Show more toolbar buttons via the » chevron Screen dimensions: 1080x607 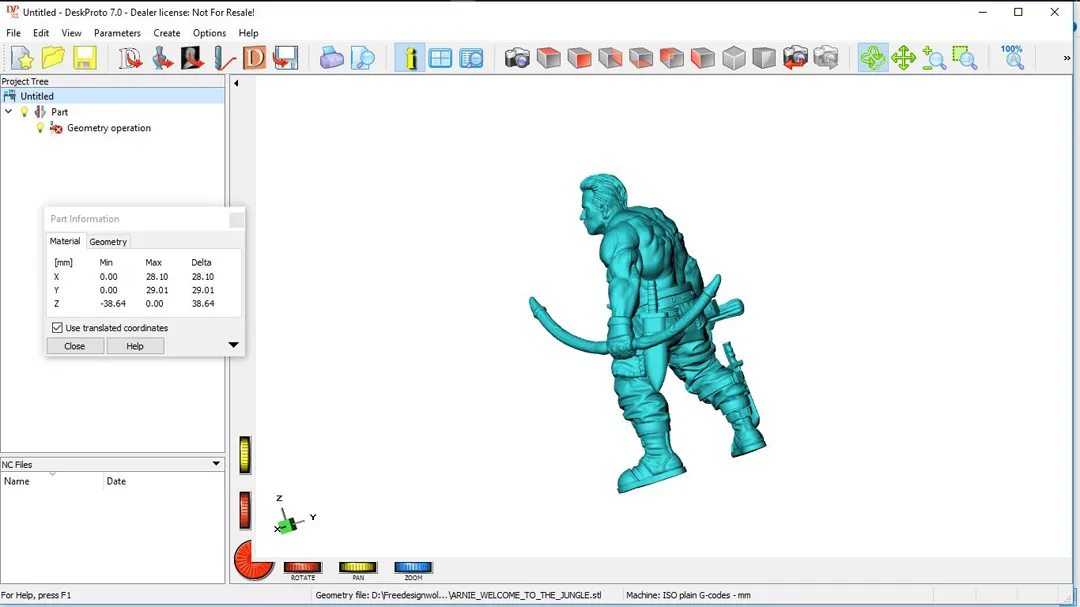point(1067,59)
